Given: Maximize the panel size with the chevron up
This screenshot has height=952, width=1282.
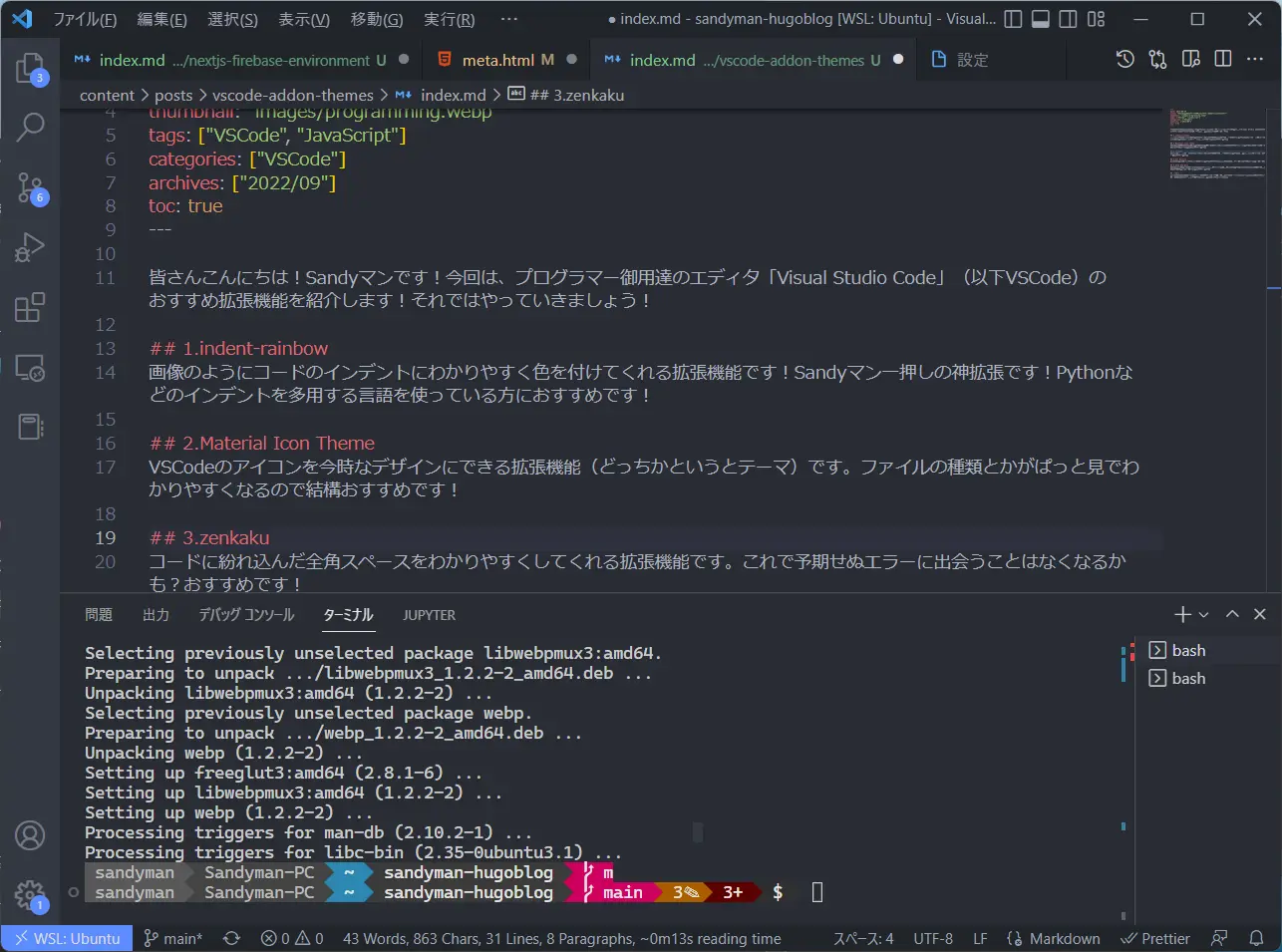Looking at the screenshot, I should coord(1232,614).
